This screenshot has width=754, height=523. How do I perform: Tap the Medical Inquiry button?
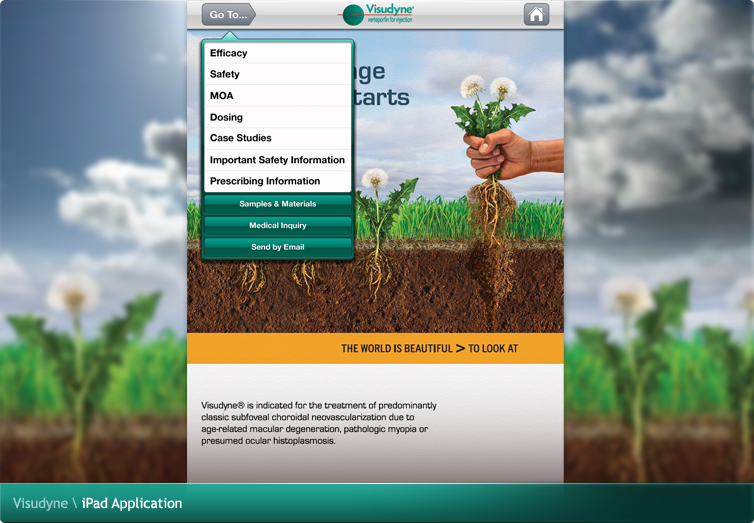[x=277, y=225]
